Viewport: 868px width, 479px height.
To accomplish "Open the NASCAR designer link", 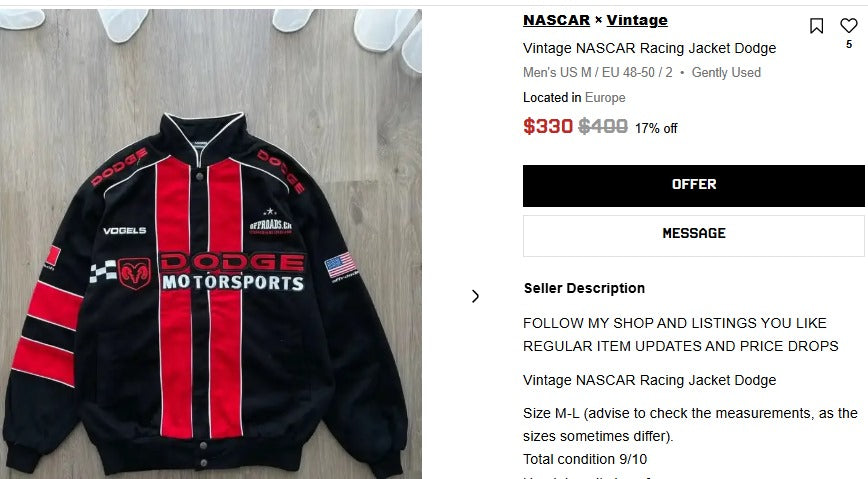I will 556,20.
